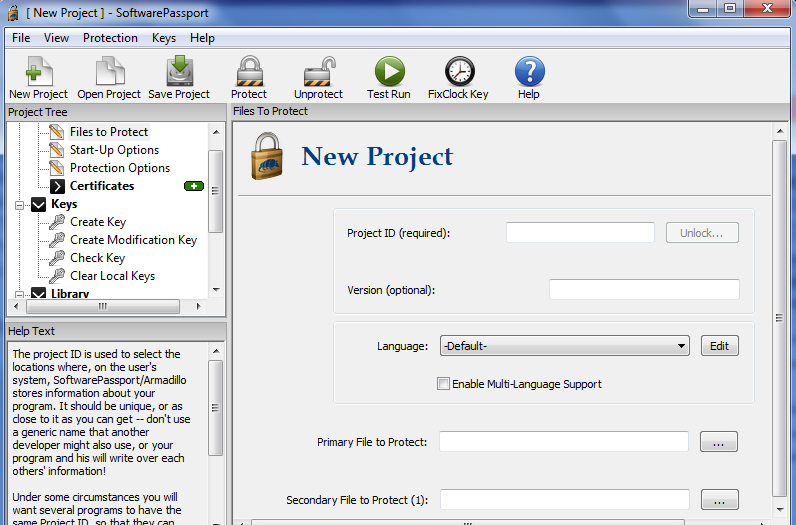The height and width of the screenshot is (525, 796).
Task: Select Clear Local Keys tree item
Action: [113, 276]
